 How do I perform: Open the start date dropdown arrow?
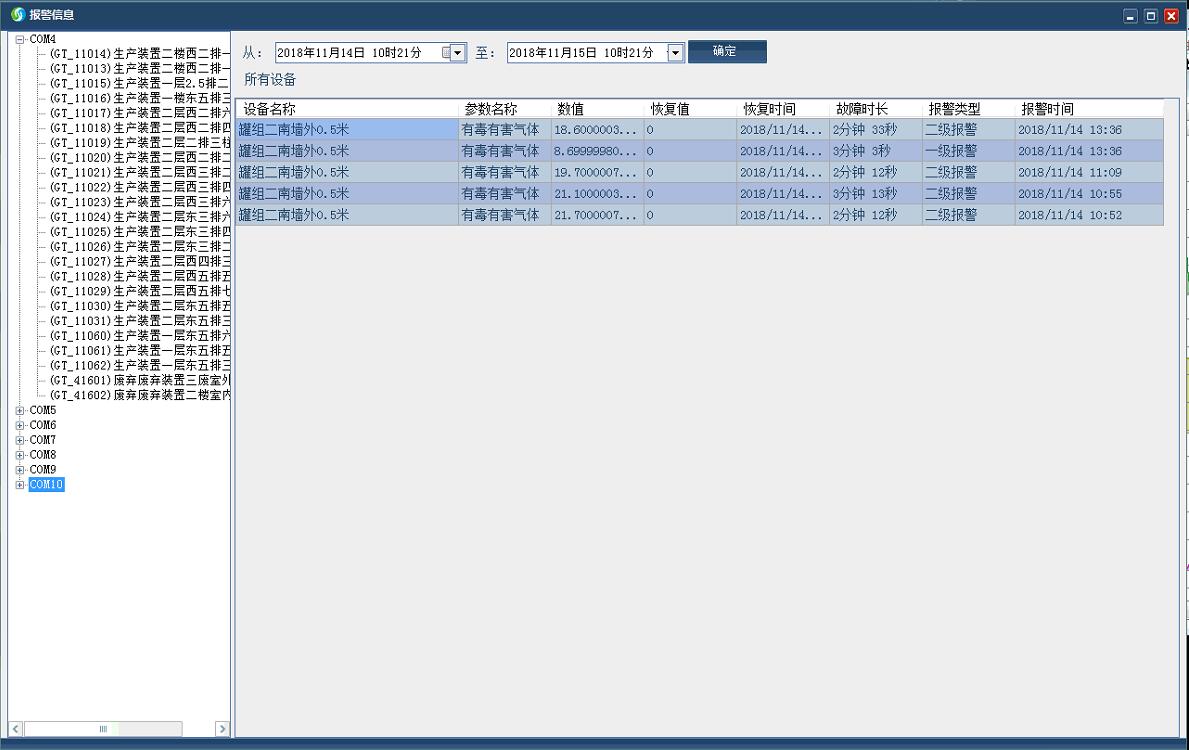(x=458, y=53)
